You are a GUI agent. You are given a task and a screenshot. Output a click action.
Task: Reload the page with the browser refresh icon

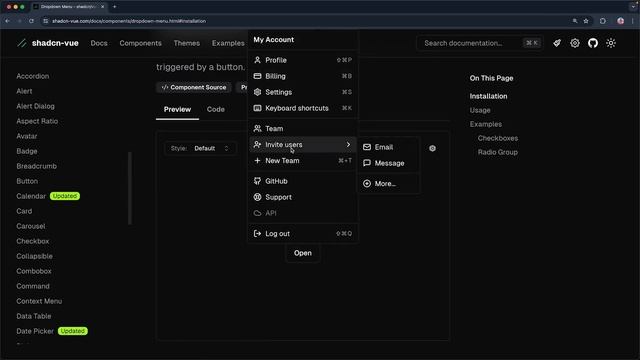coord(31,21)
